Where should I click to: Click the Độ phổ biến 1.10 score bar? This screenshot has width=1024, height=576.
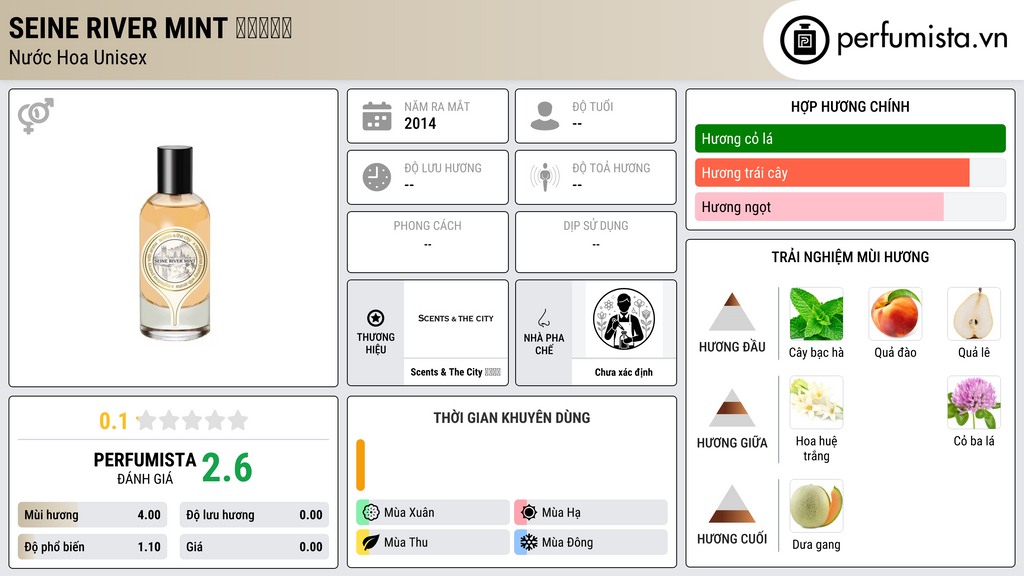click(x=92, y=547)
